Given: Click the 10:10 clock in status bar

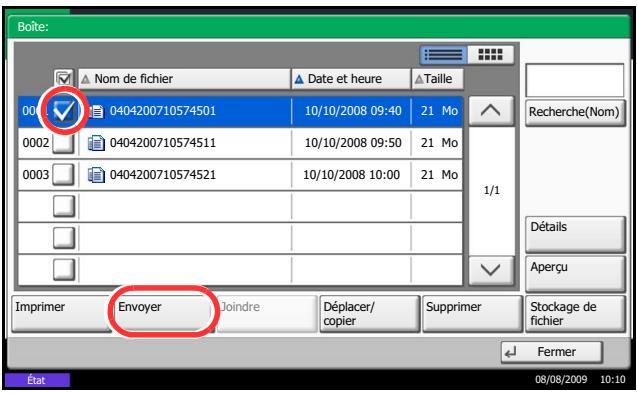Looking at the screenshot, I should (613, 380).
